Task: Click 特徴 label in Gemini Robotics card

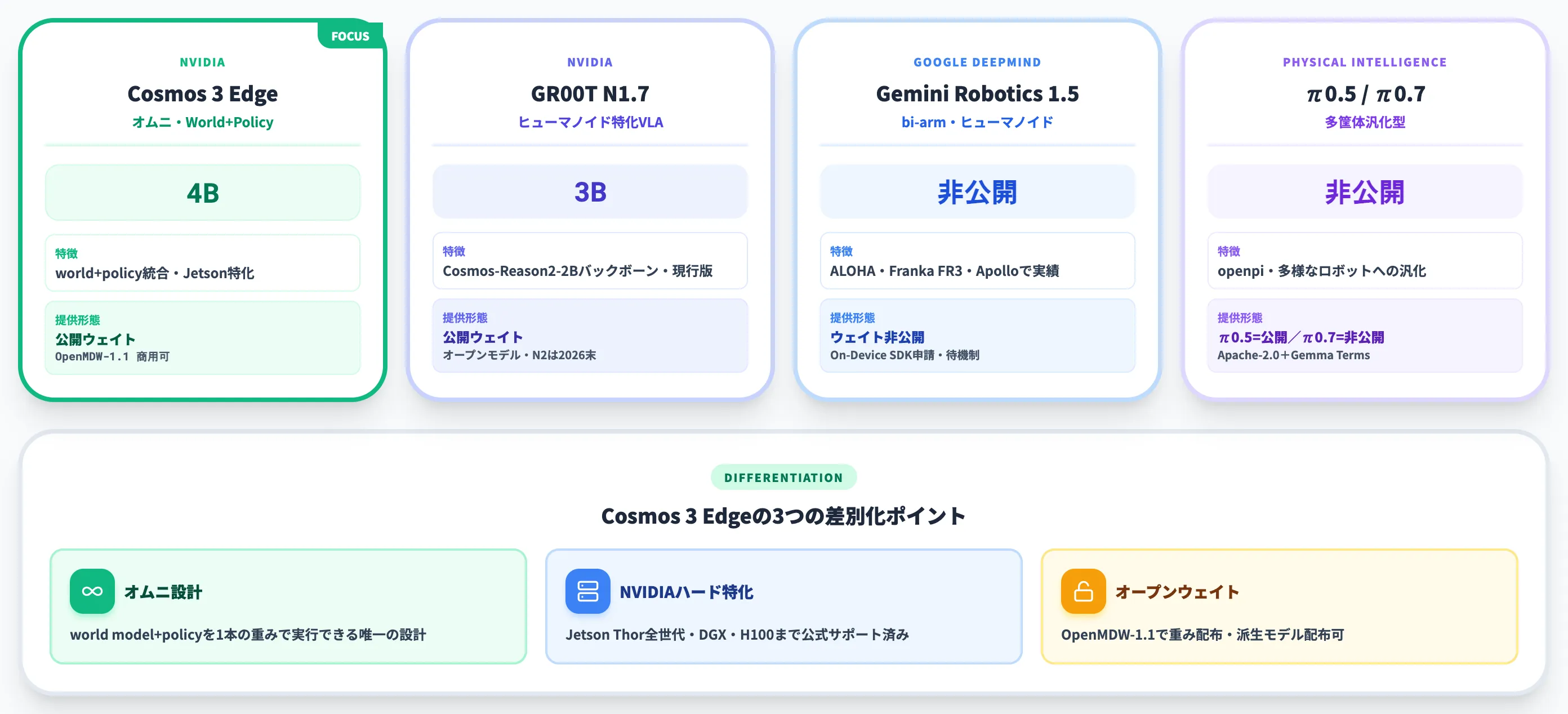Action: 841,251
